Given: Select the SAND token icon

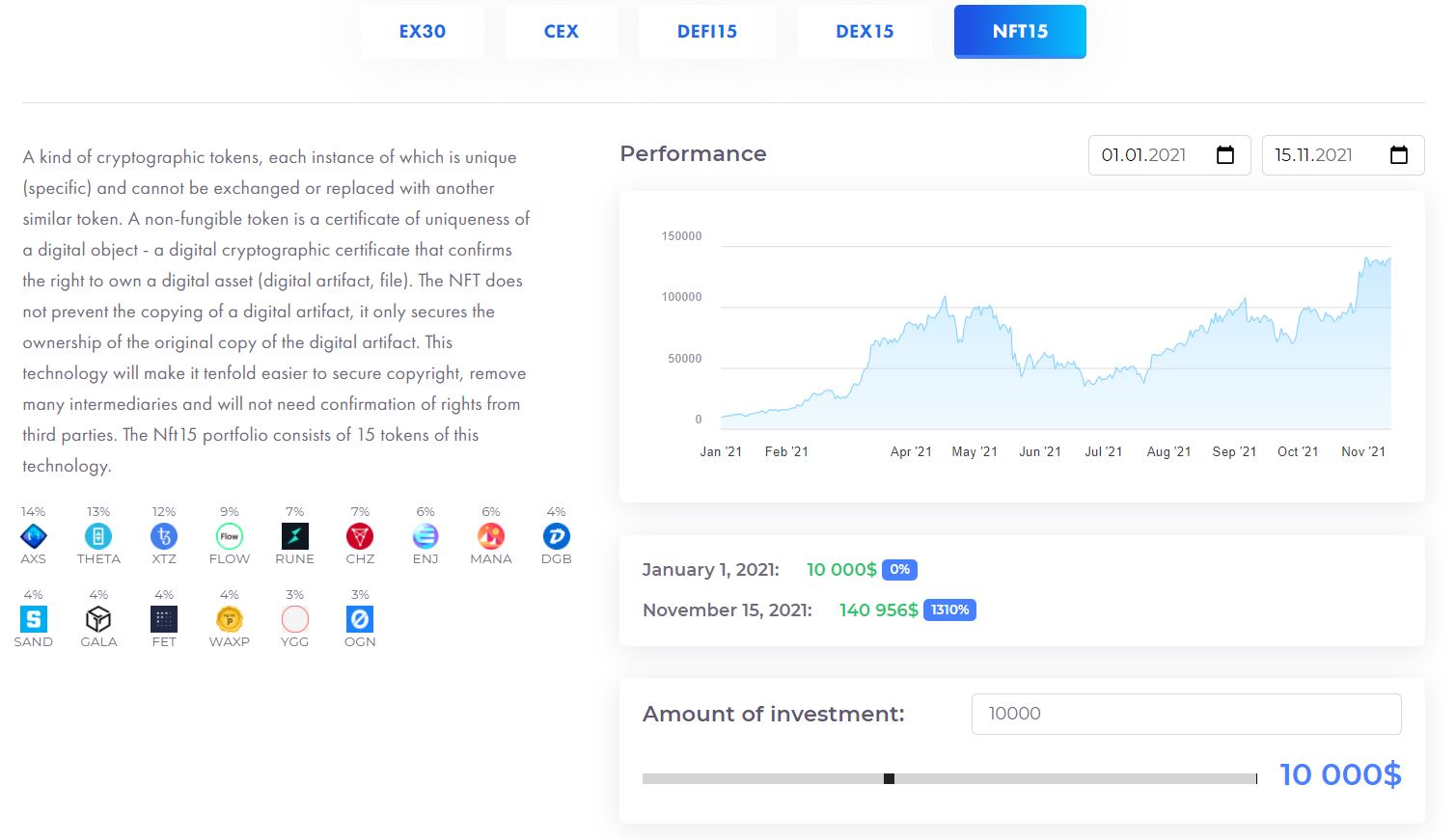Looking at the screenshot, I should [x=34, y=619].
